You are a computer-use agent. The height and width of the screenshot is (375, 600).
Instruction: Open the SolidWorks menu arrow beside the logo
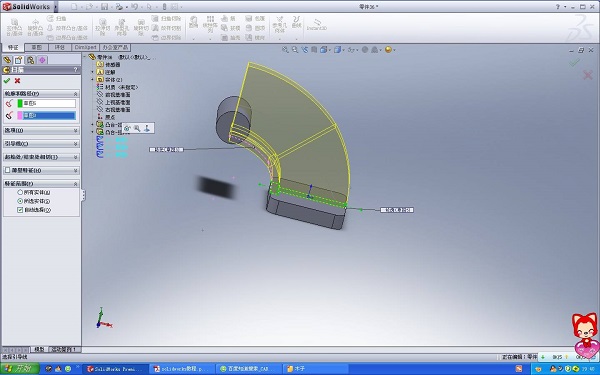56,7
